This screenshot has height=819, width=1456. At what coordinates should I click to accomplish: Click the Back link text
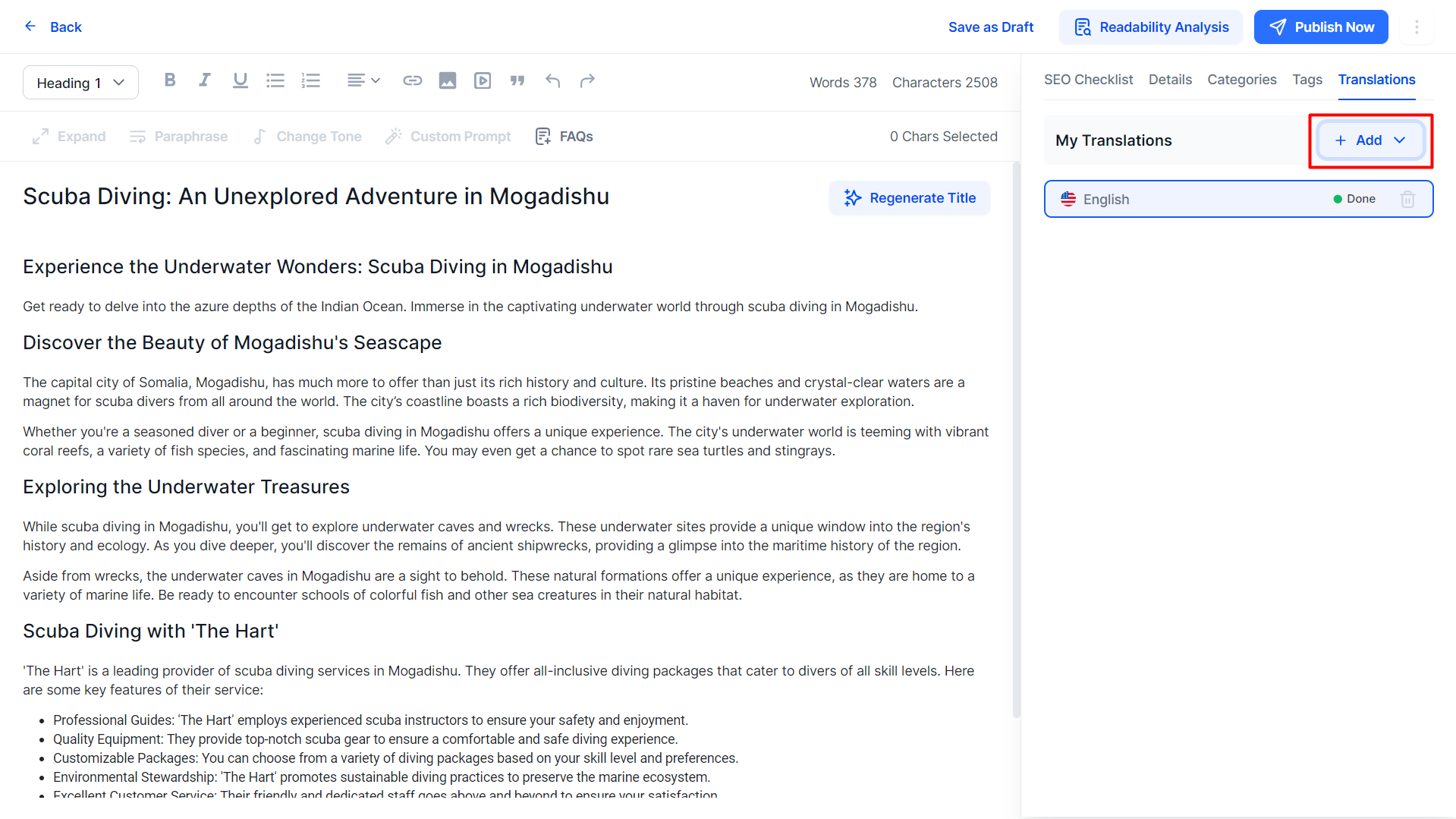(x=66, y=27)
